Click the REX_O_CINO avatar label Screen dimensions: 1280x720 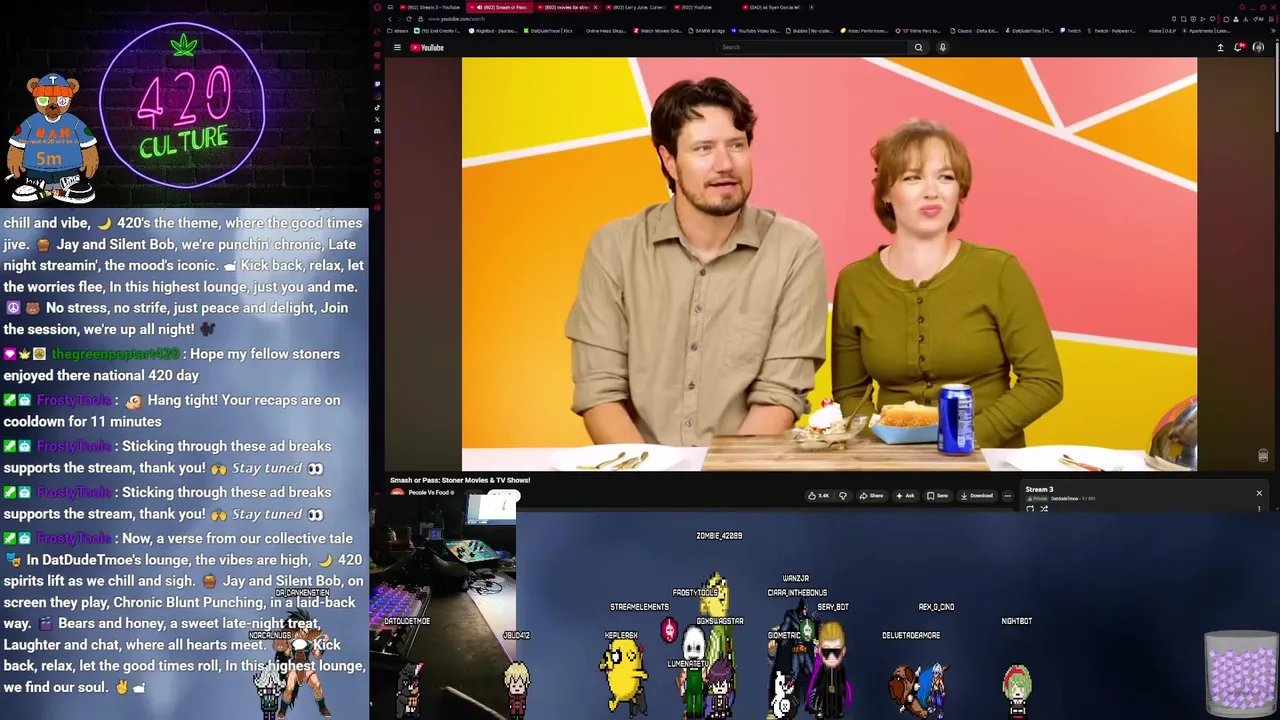pyautogui.click(x=936, y=607)
